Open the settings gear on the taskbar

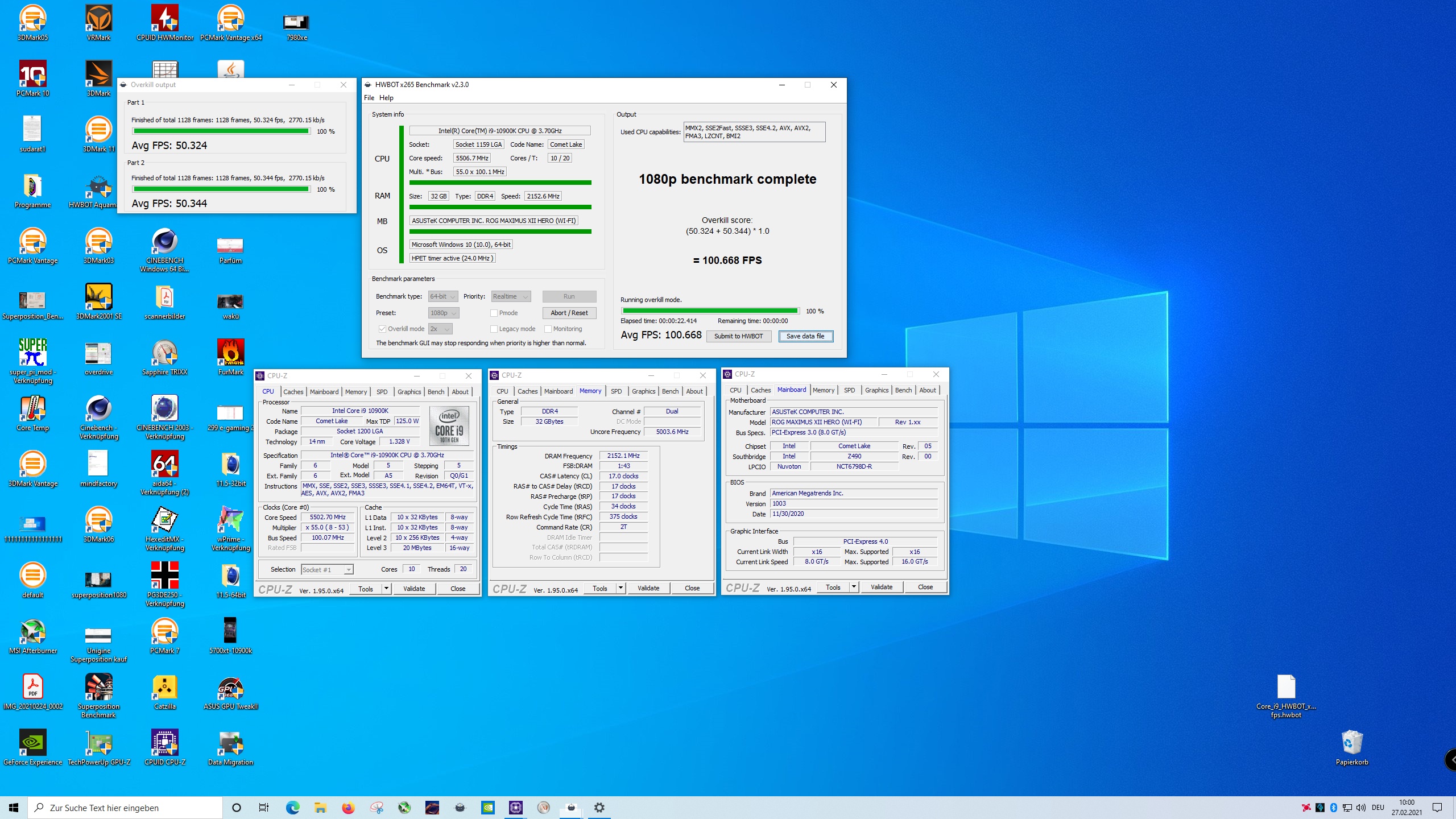click(x=599, y=808)
